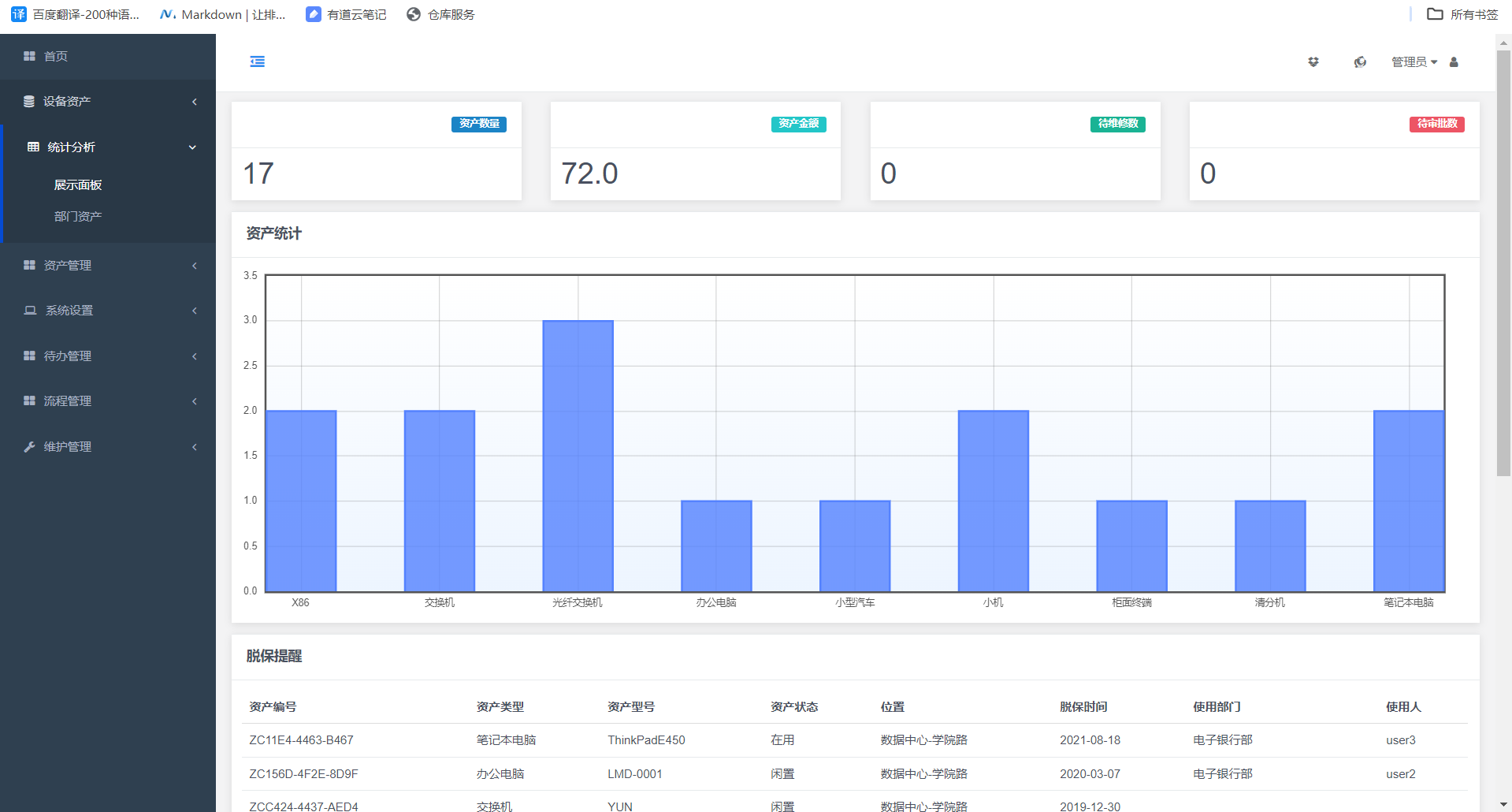Expand the 资产管理 chevron
This screenshot has height=812, width=1512.
click(x=195, y=266)
